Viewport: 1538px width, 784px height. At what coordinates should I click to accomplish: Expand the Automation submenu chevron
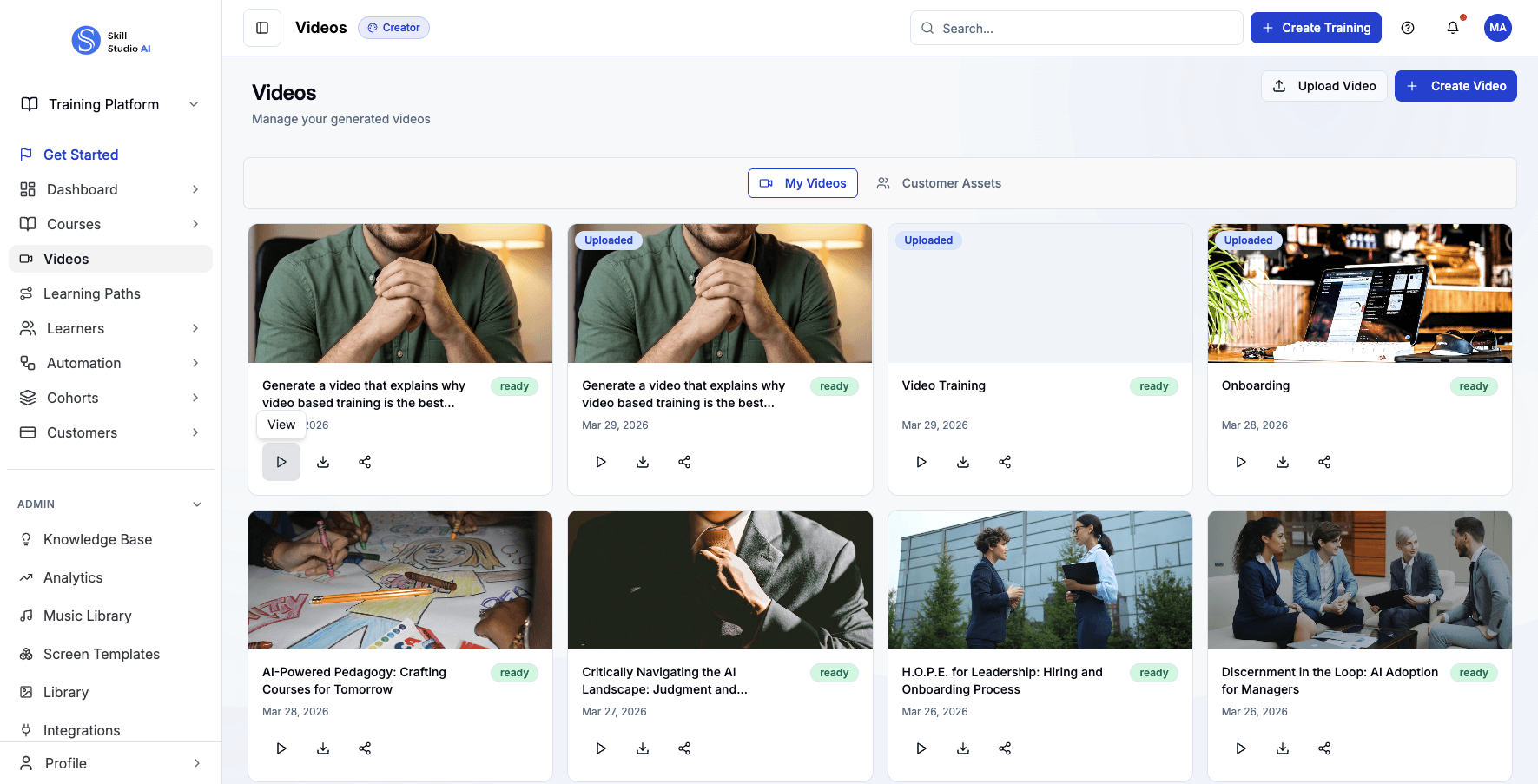point(195,363)
